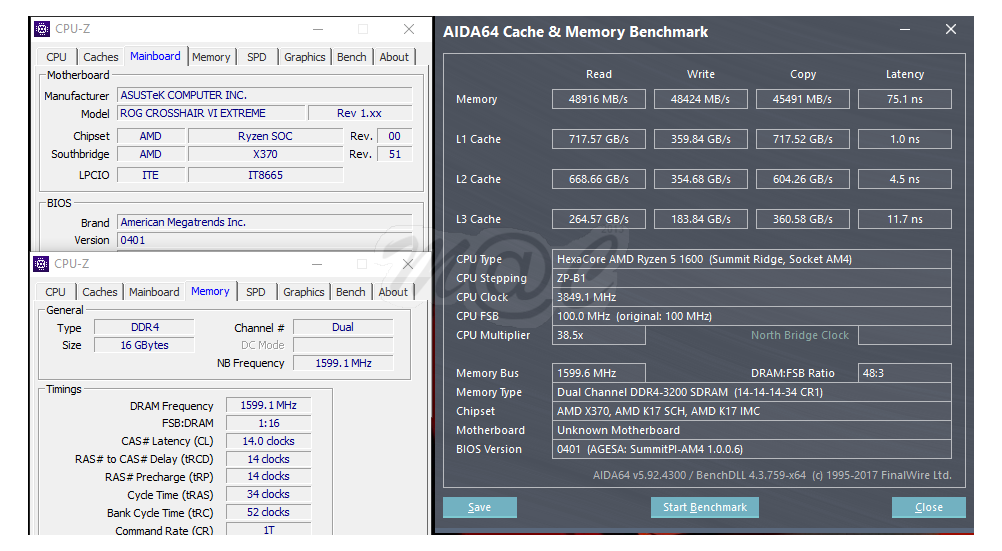Image resolution: width=1002 pixels, height=551 pixels.
Task: Click the Memory Read result field 48916 MB/s
Action: point(599,99)
